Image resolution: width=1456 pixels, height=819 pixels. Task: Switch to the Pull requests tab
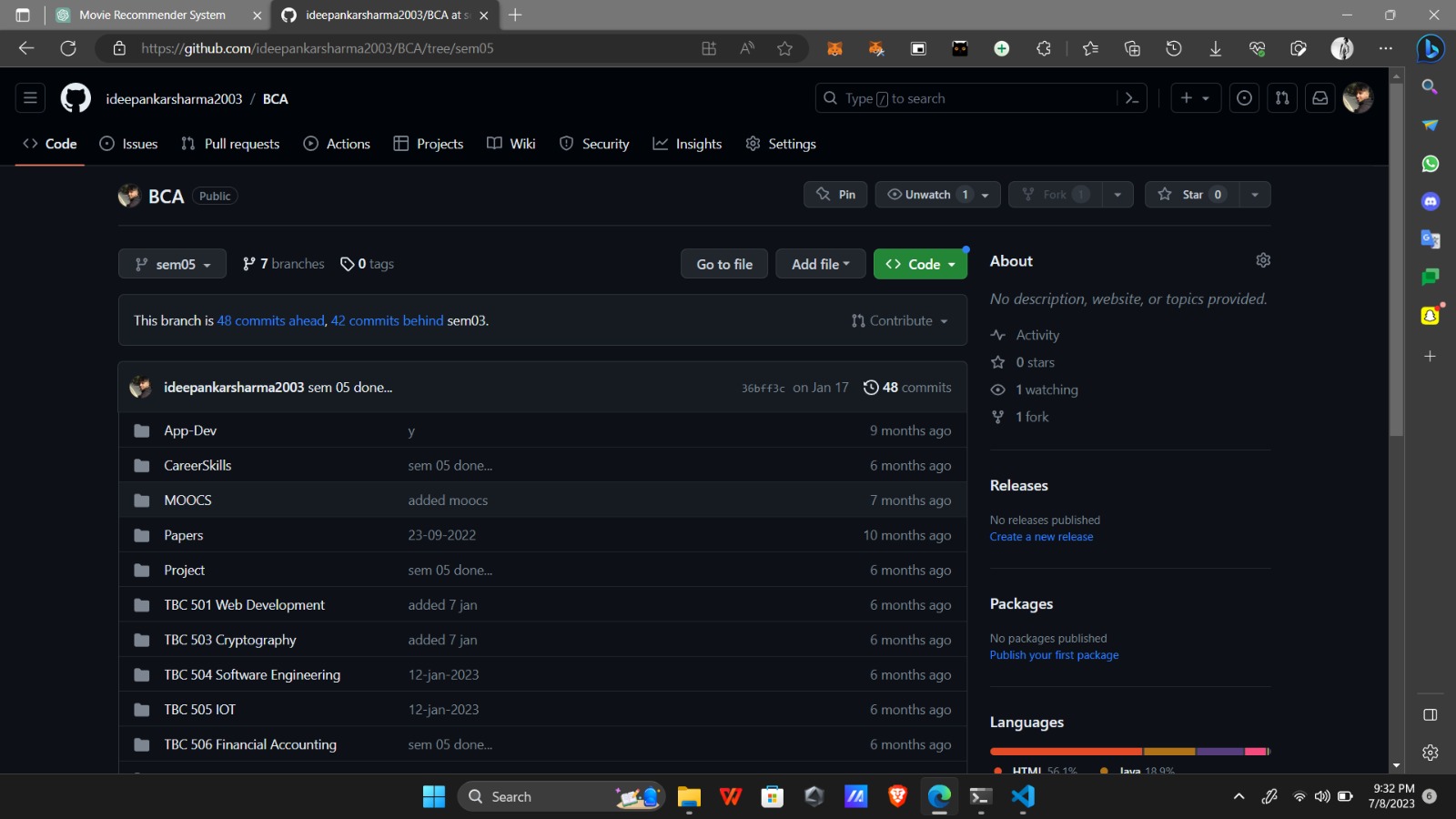(x=230, y=144)
